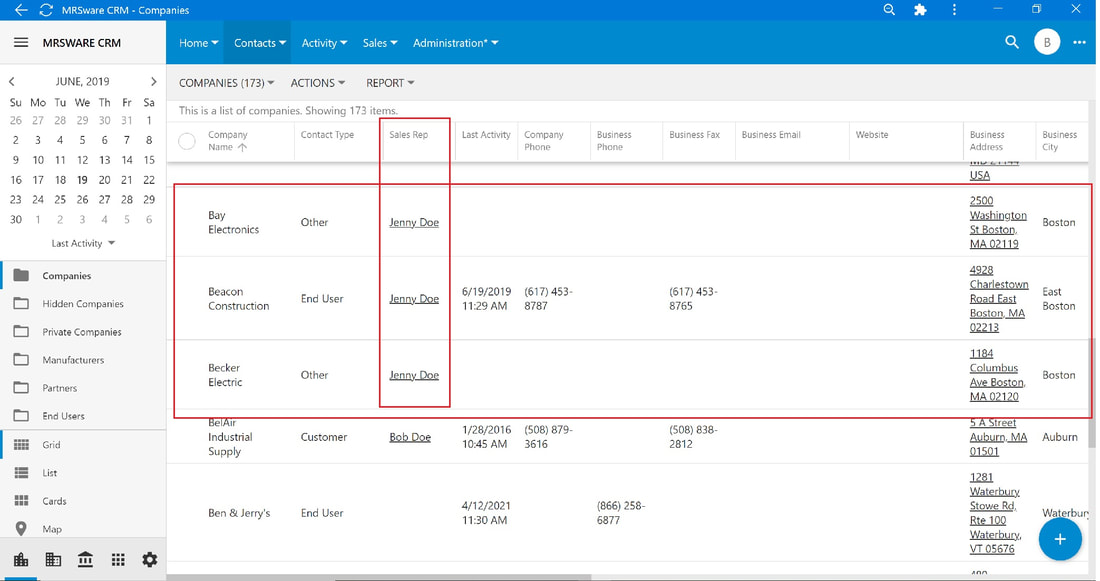Open the REPORT menu

(390, 83)
